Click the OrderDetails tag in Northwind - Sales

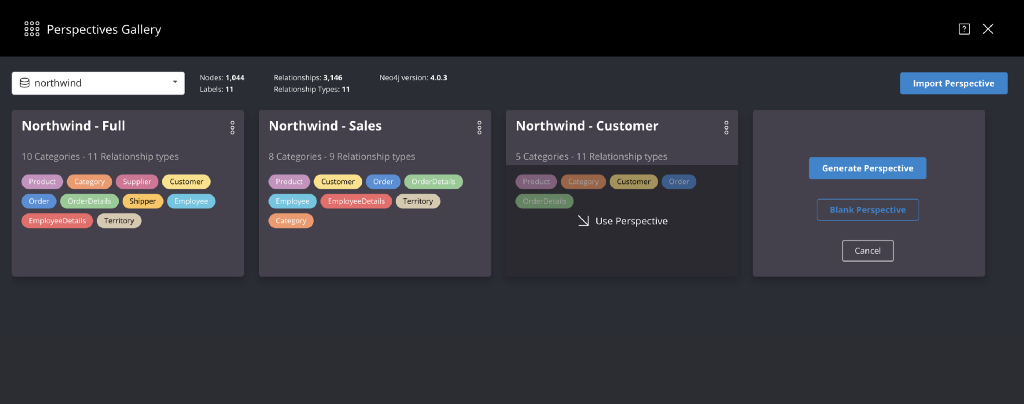tap(434, 181)
